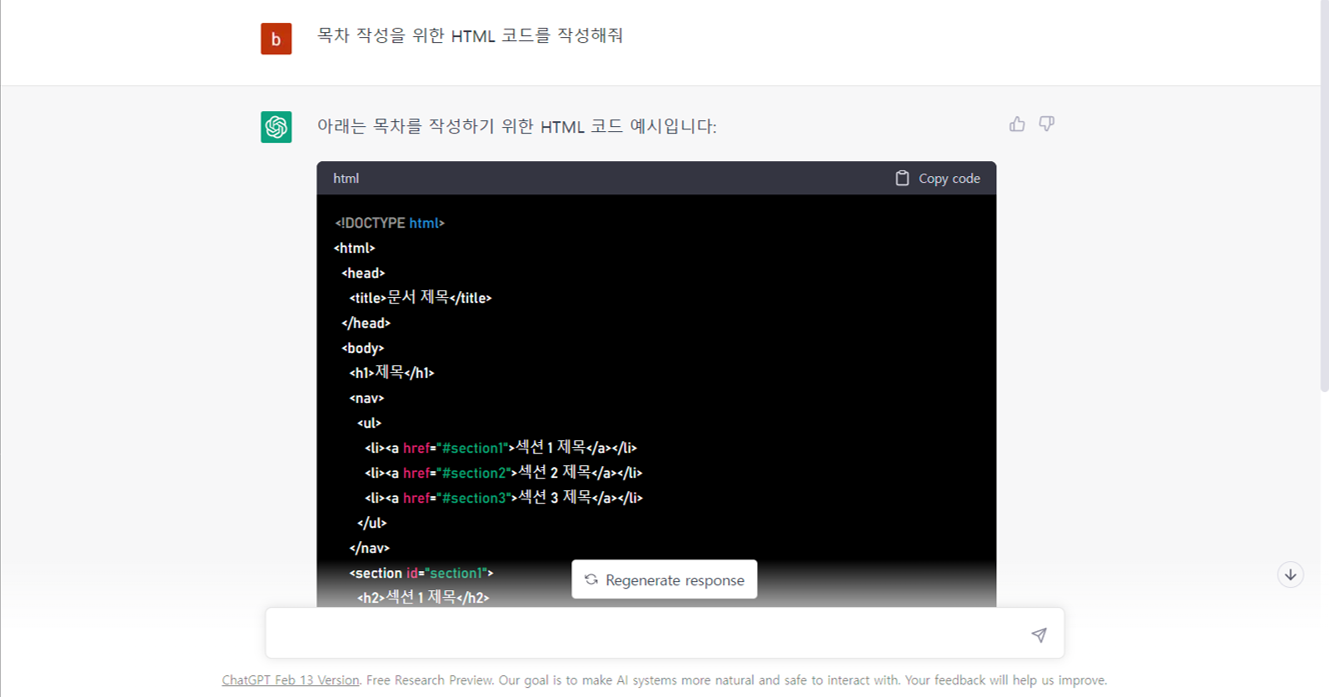Image resolution: width=1329 pixels, height=697 pixels.
Task: Rate the response with the thumbs up icon
Action: 1017,123
